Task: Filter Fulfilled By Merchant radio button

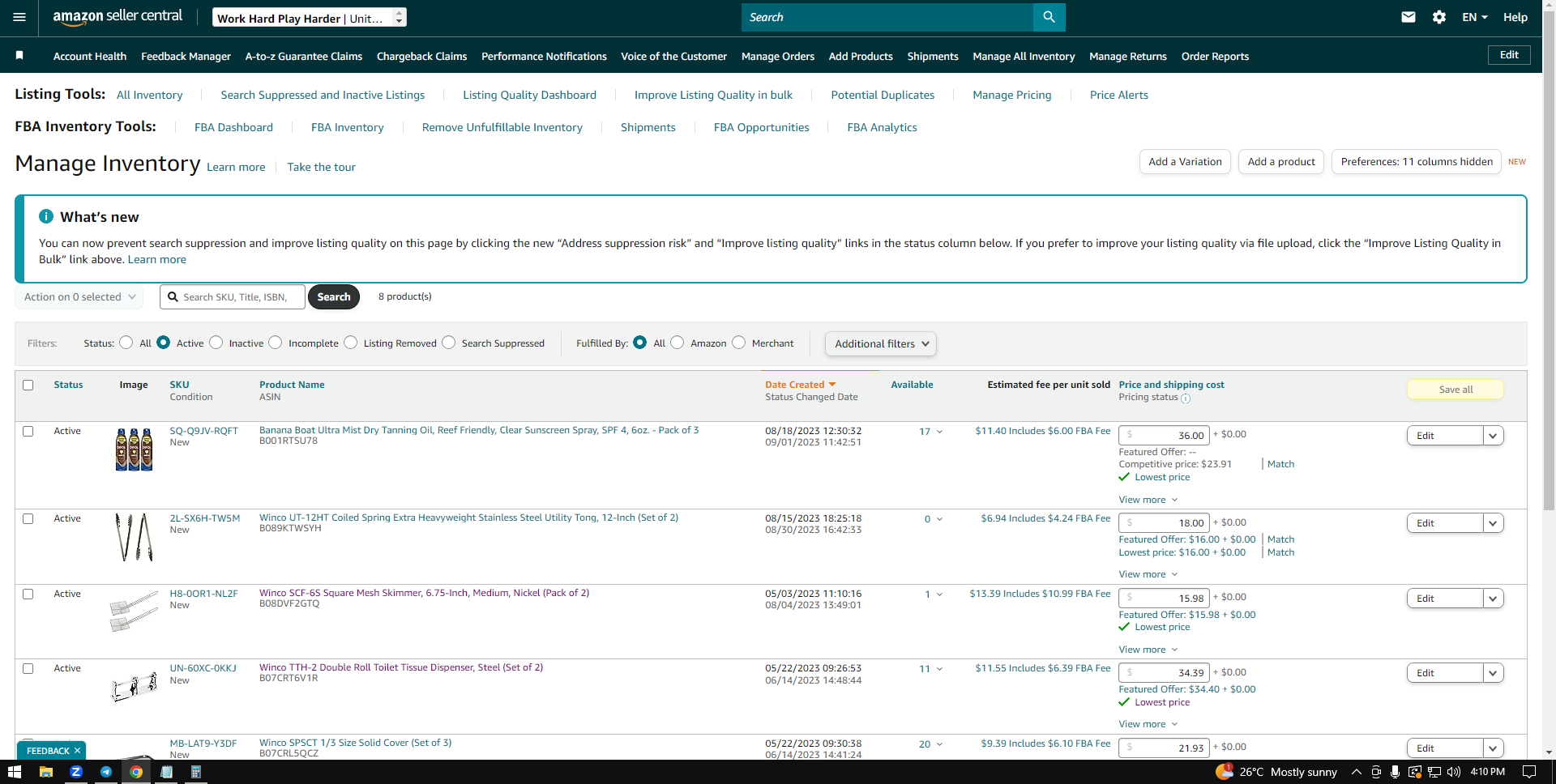Action: point(739,343)
